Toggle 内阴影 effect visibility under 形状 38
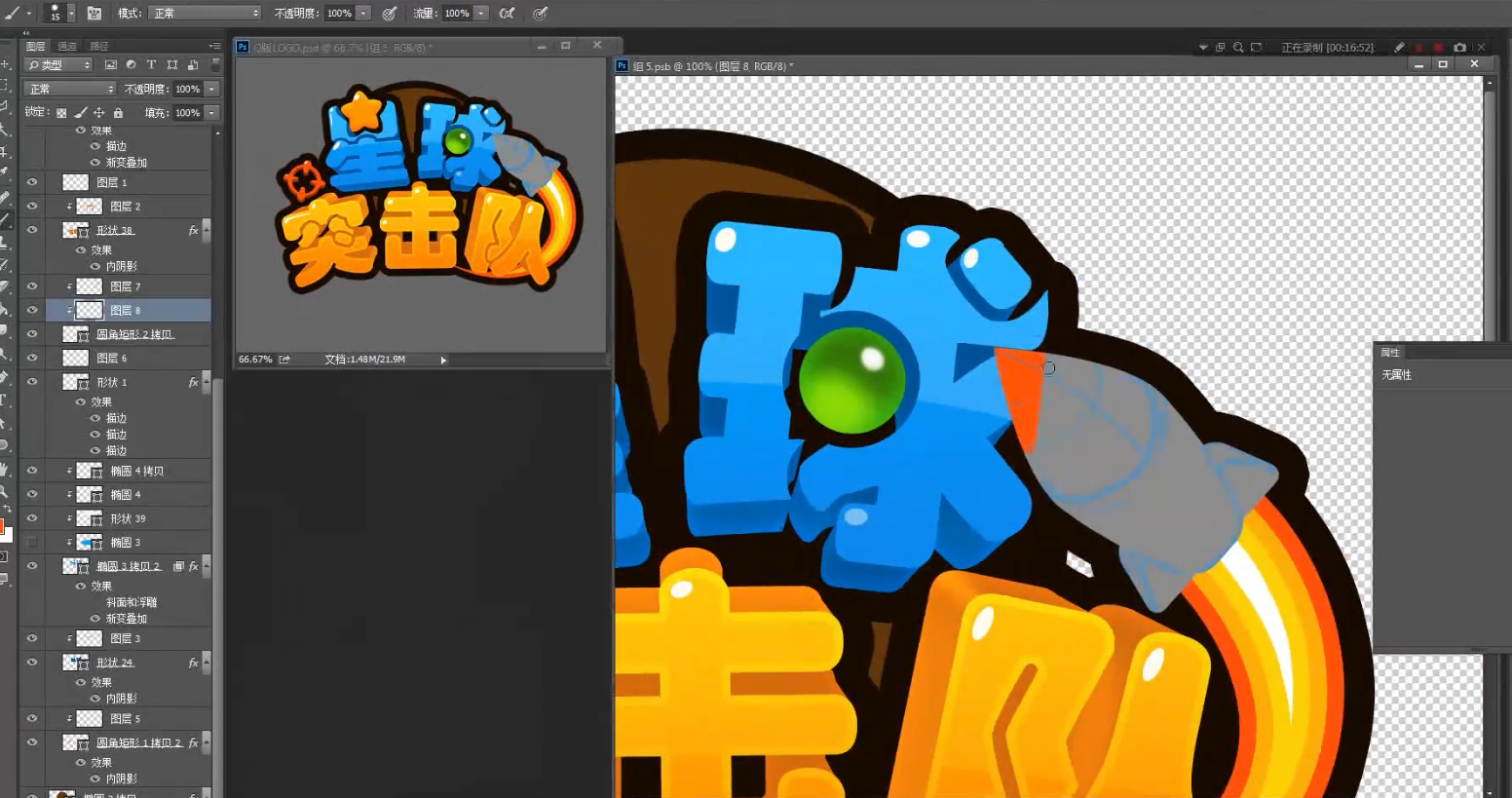This screenshot has height=798, width=1512. point(95,266)
